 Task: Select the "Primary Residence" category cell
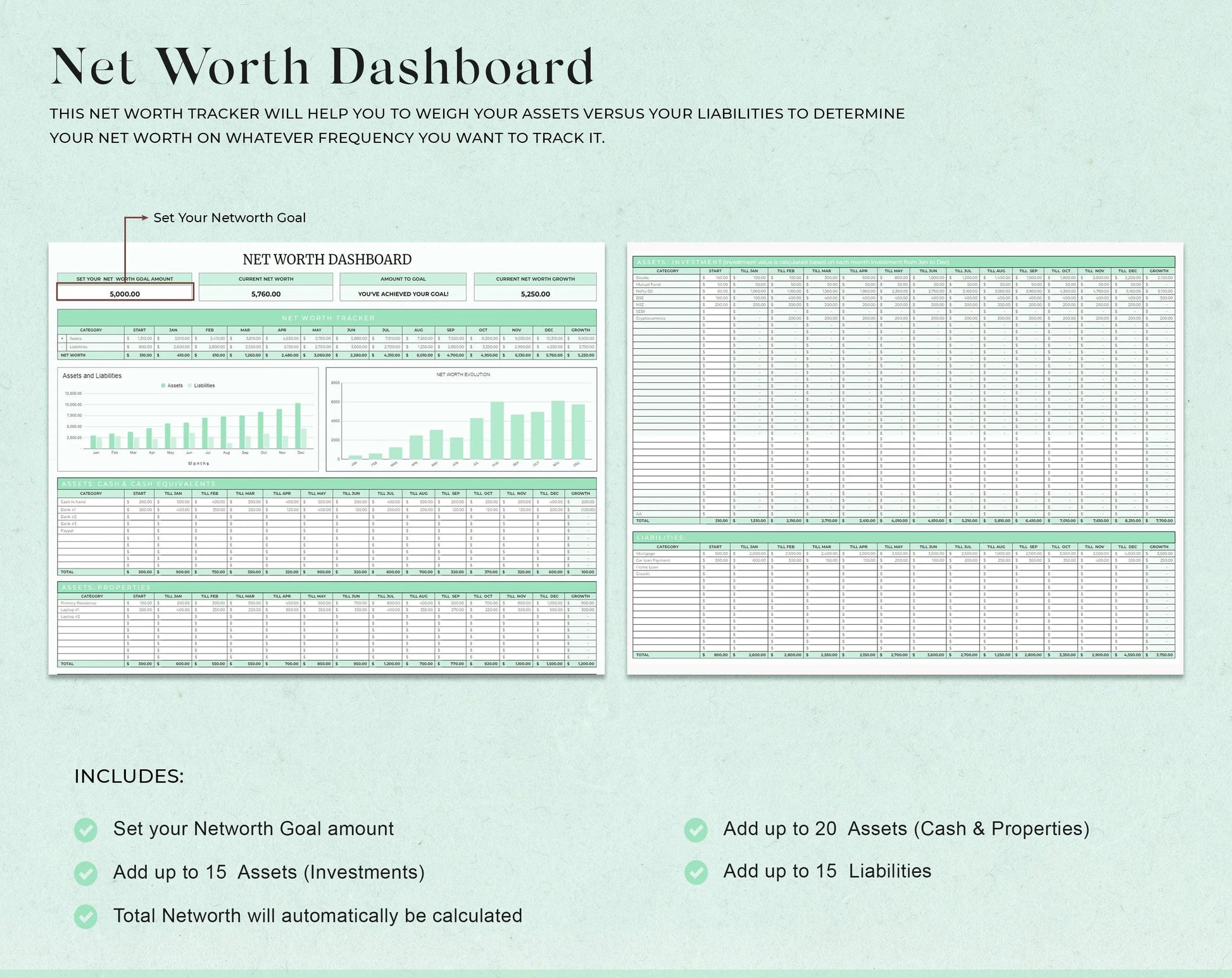[91, 603]
